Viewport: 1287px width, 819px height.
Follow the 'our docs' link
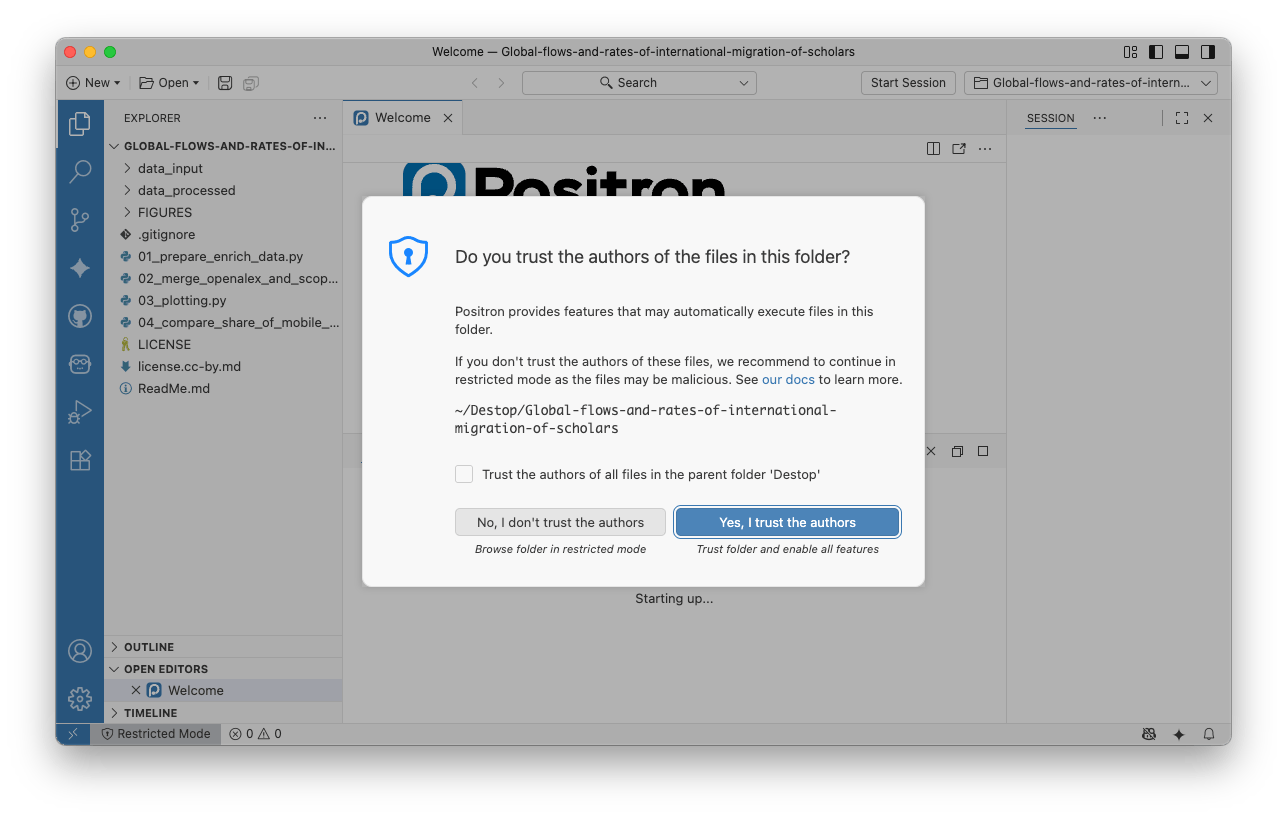788,380
